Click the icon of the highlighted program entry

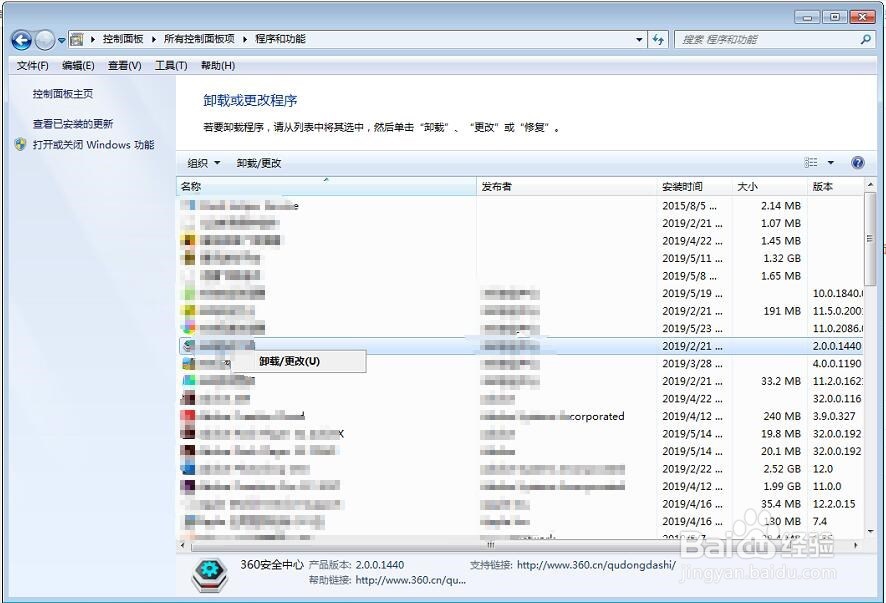188,346
